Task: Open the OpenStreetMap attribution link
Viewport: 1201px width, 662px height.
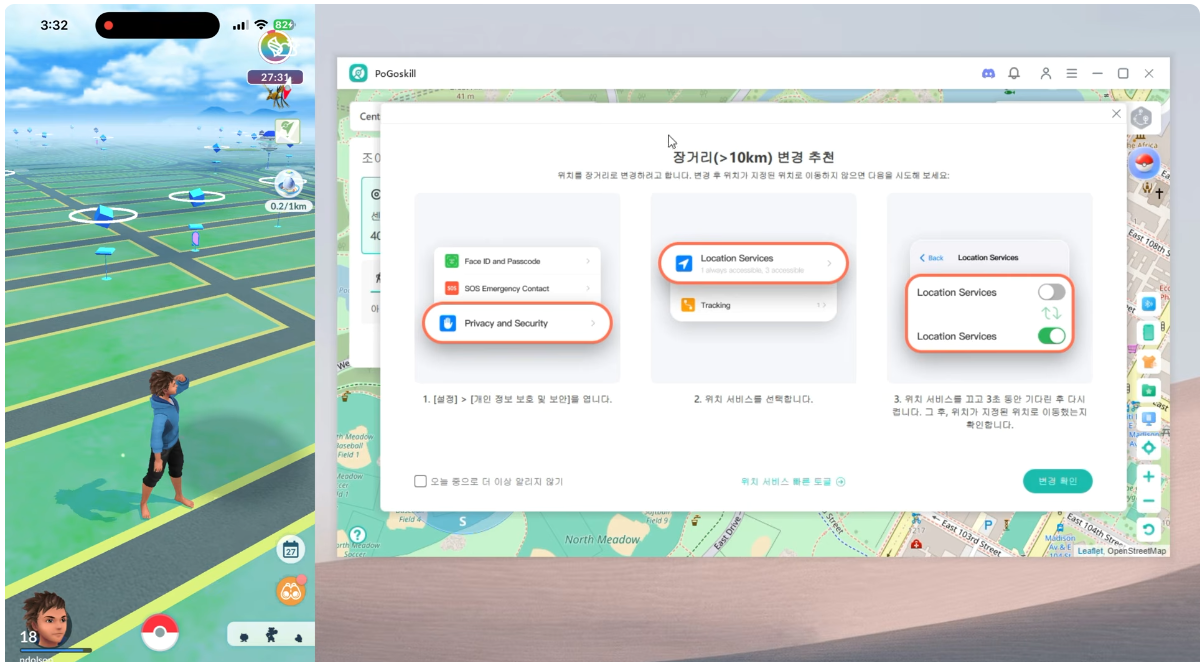Action: [x=1137, y=551]
